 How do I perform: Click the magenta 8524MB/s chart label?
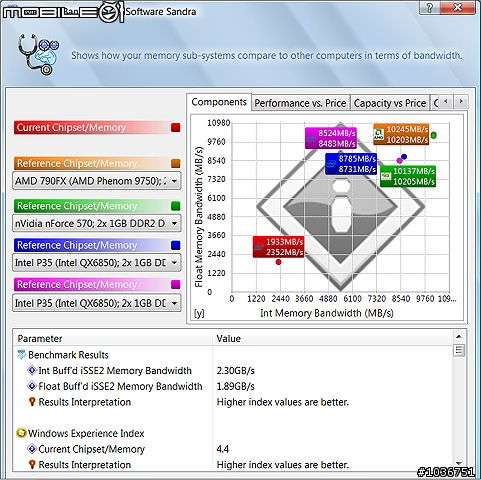(x=331, y=138)
